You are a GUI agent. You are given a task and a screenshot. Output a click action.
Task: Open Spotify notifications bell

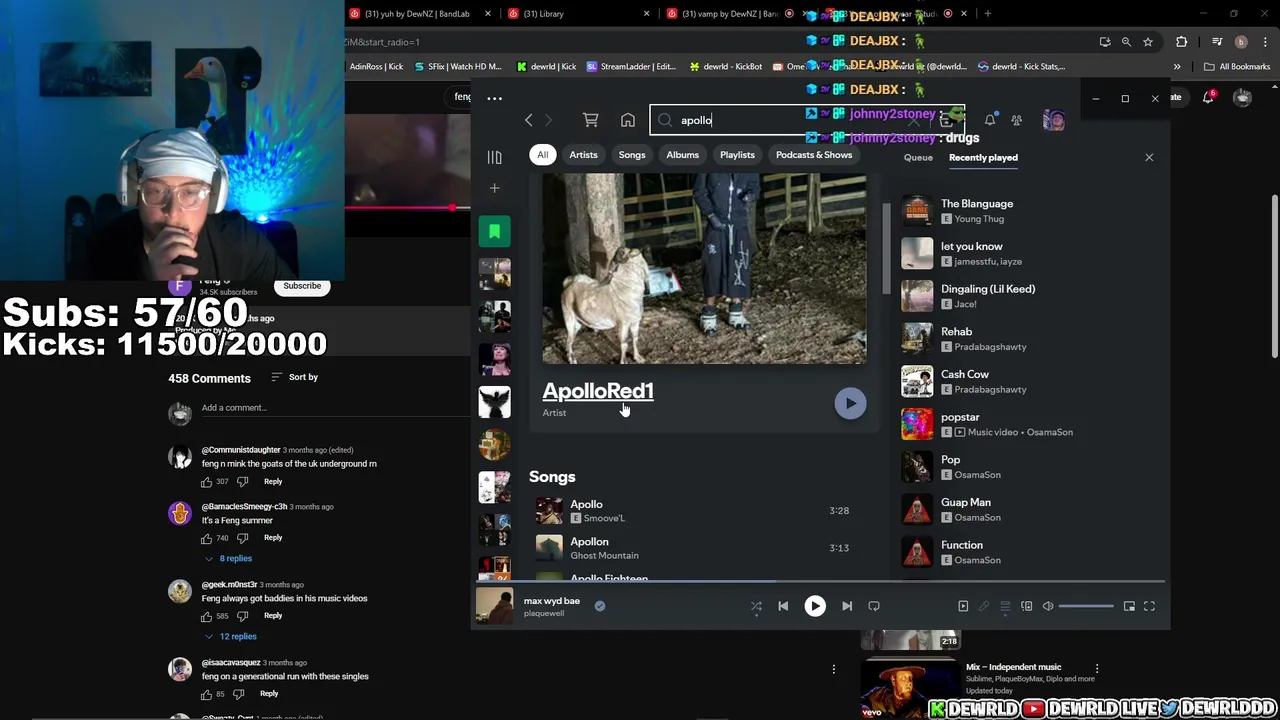pyautogui.click(x=990, y=120)
